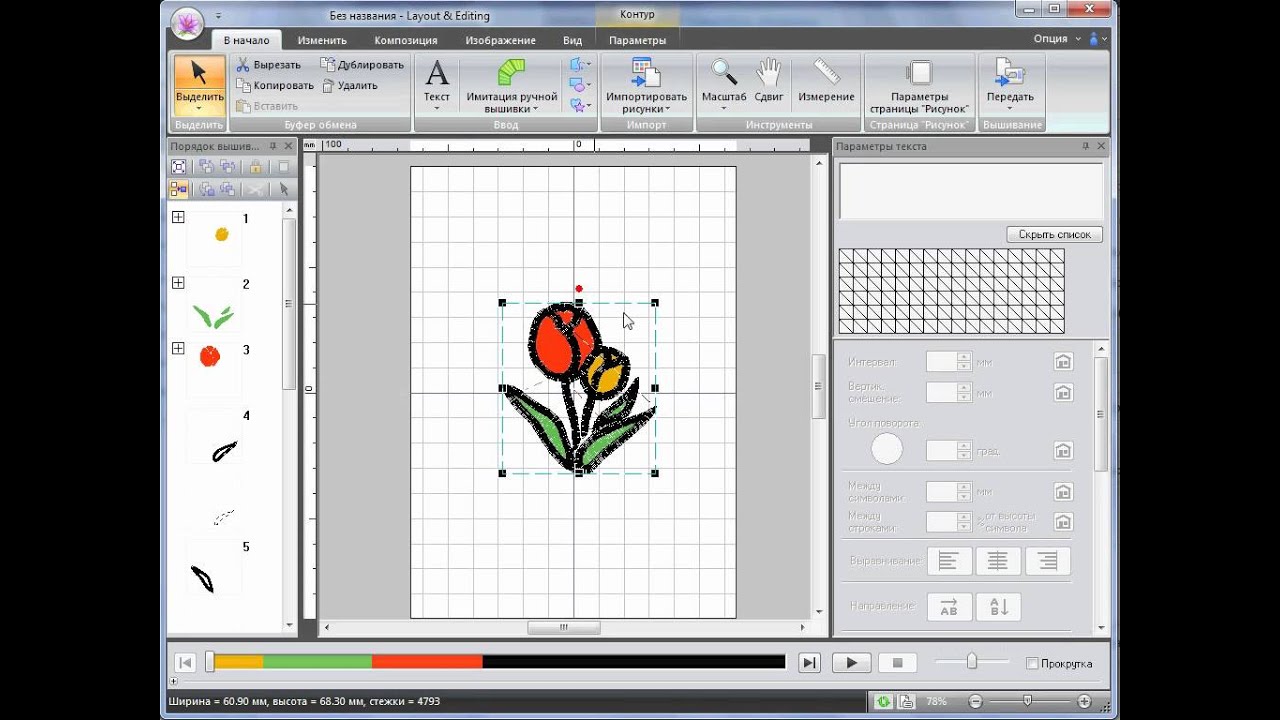
Task: Expand sewing order item 1
Action: 178,217
